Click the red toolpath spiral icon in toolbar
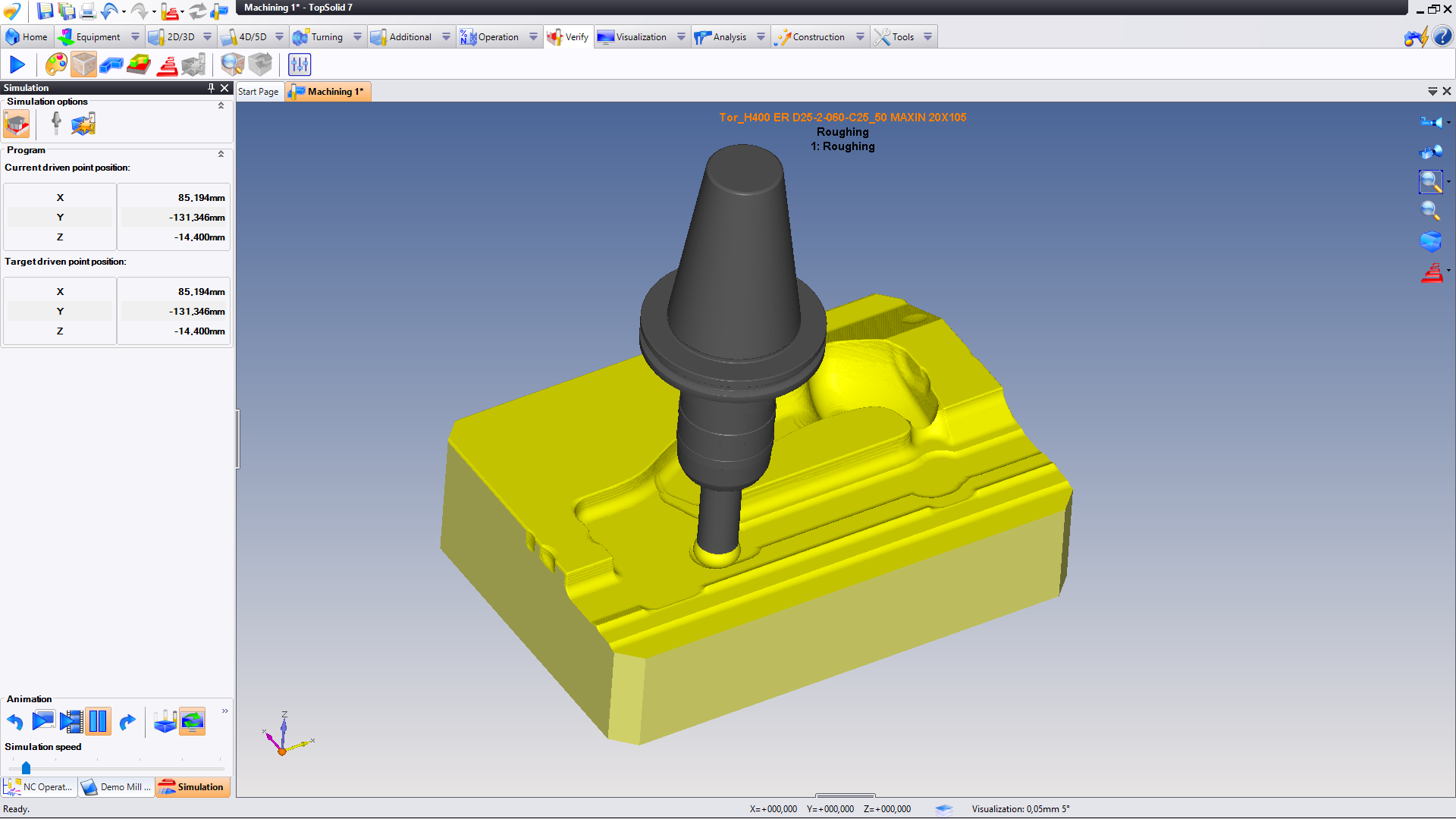 click(167, 64)
